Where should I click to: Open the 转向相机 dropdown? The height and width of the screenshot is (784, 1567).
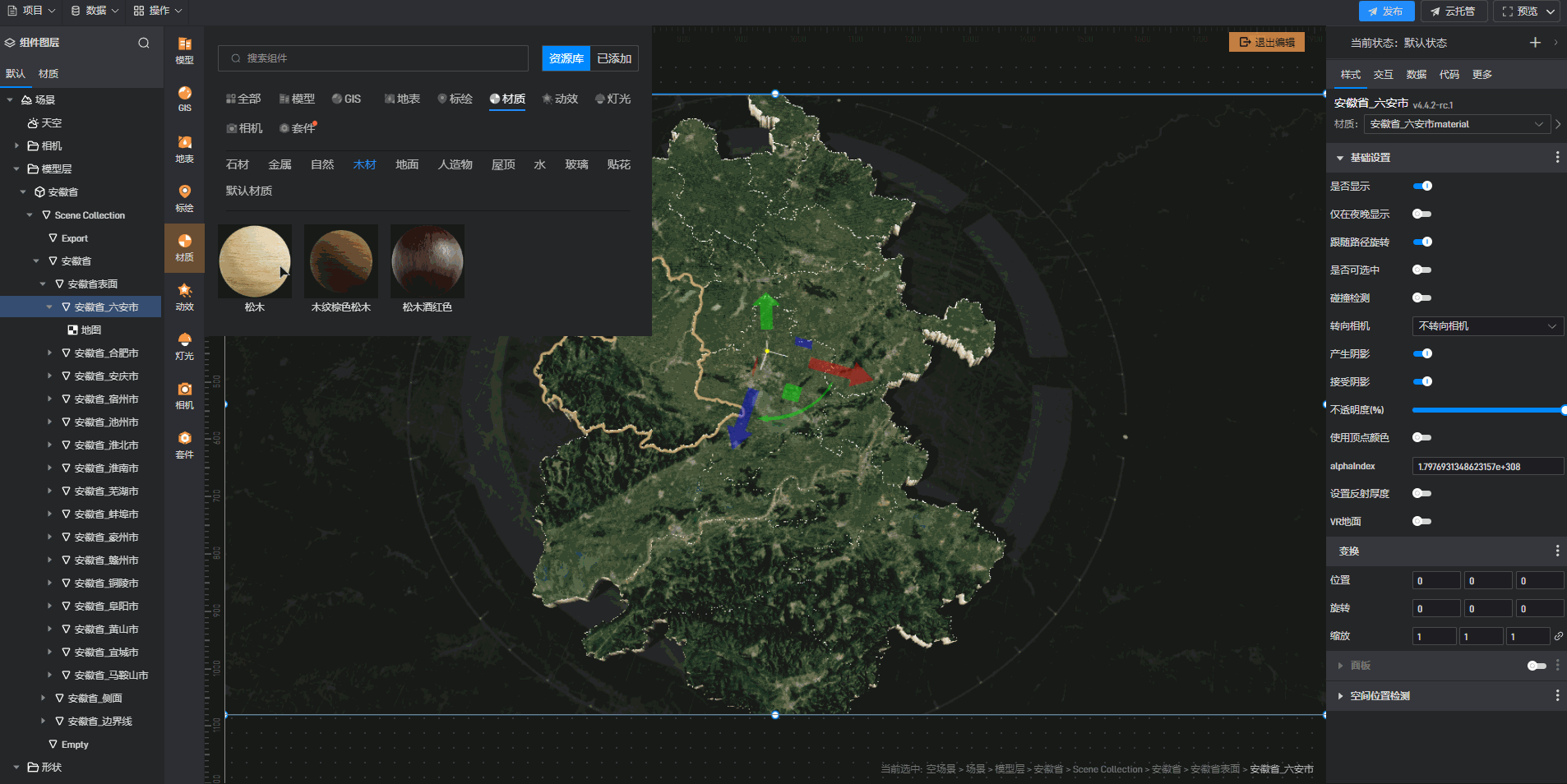[1487, 326]
